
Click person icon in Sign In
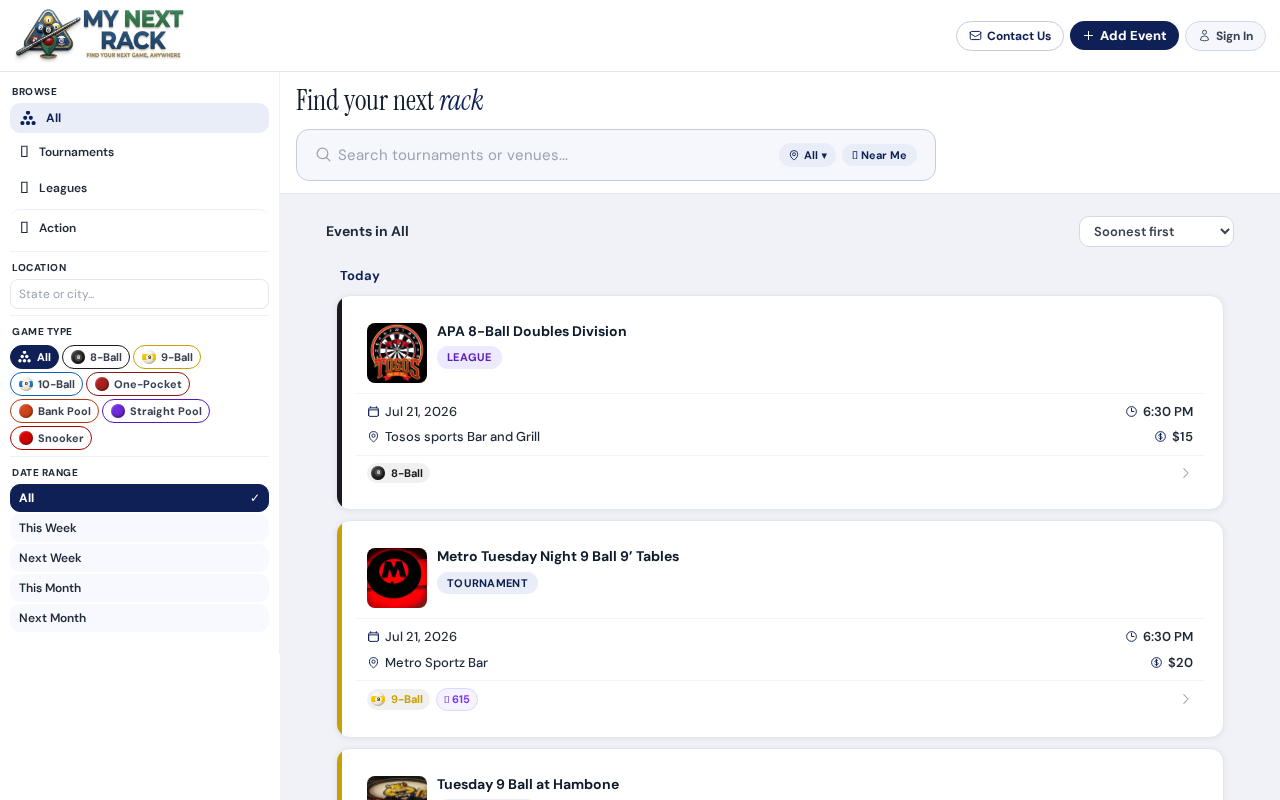(x=1204, y=36)
